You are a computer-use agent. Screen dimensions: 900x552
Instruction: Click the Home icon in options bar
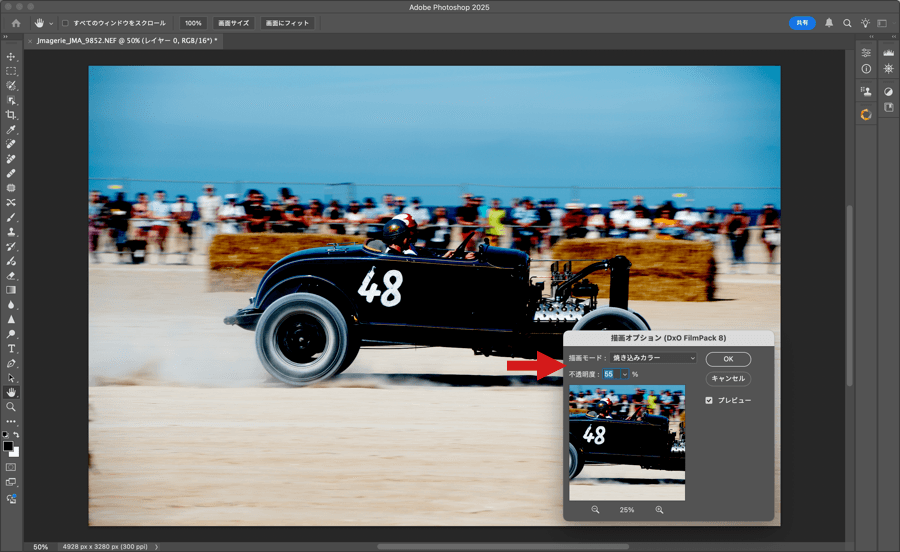(x=16, y=23)
